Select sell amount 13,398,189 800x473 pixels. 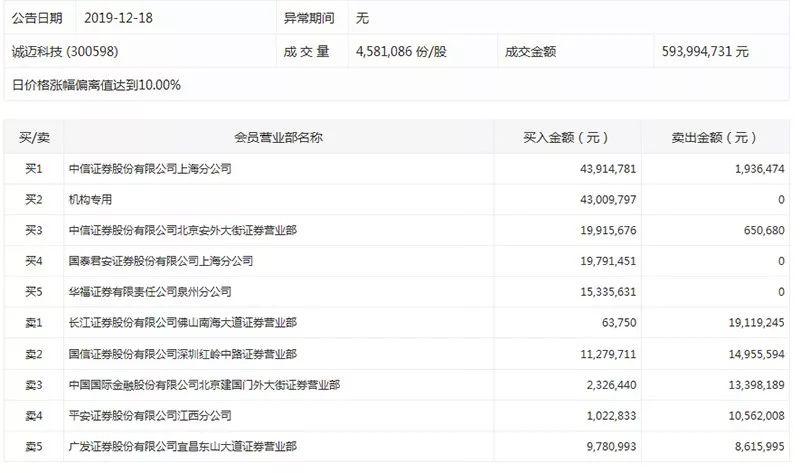coord(757,385)
